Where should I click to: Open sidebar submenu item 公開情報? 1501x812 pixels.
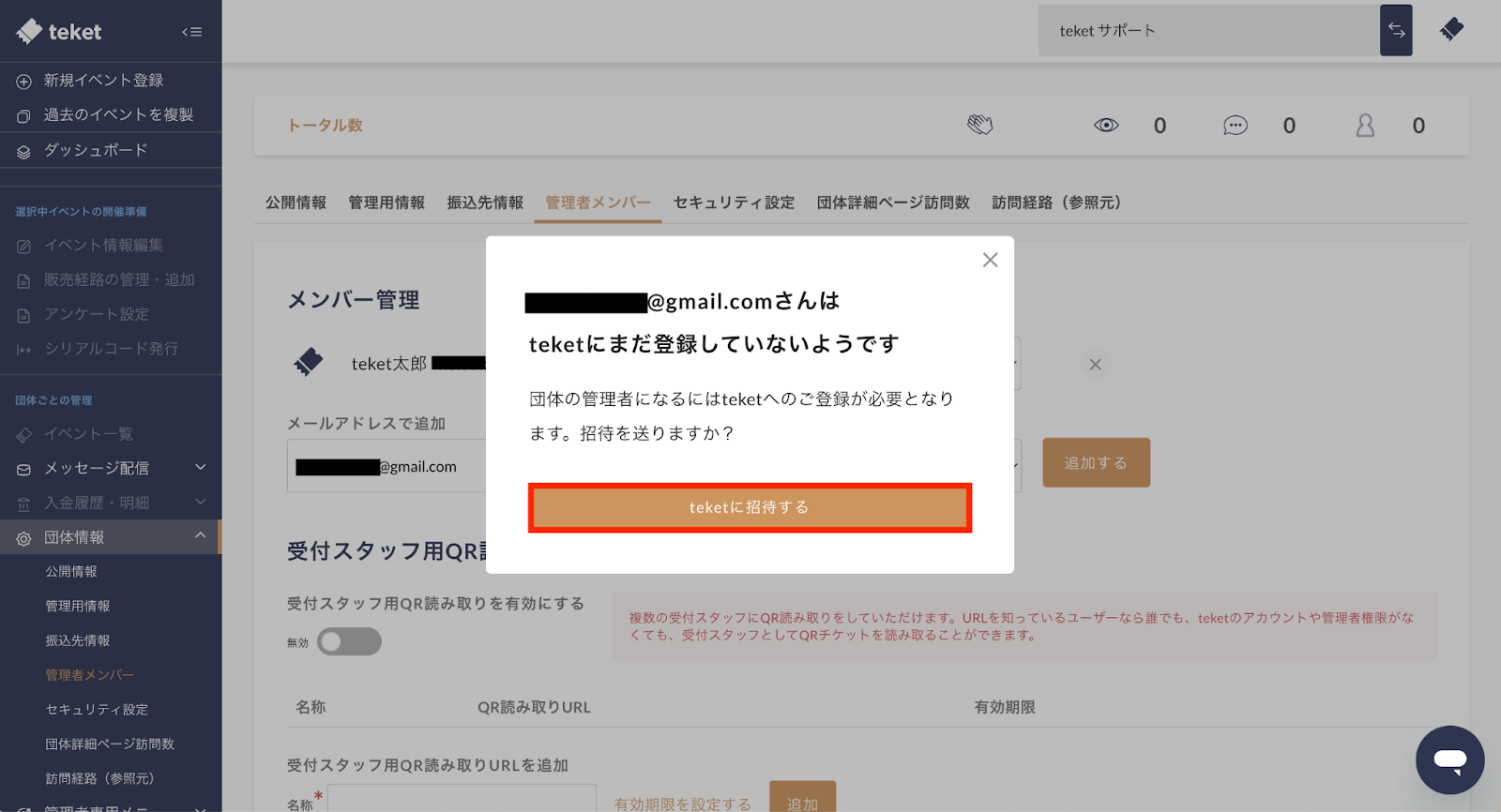point(71,571)
